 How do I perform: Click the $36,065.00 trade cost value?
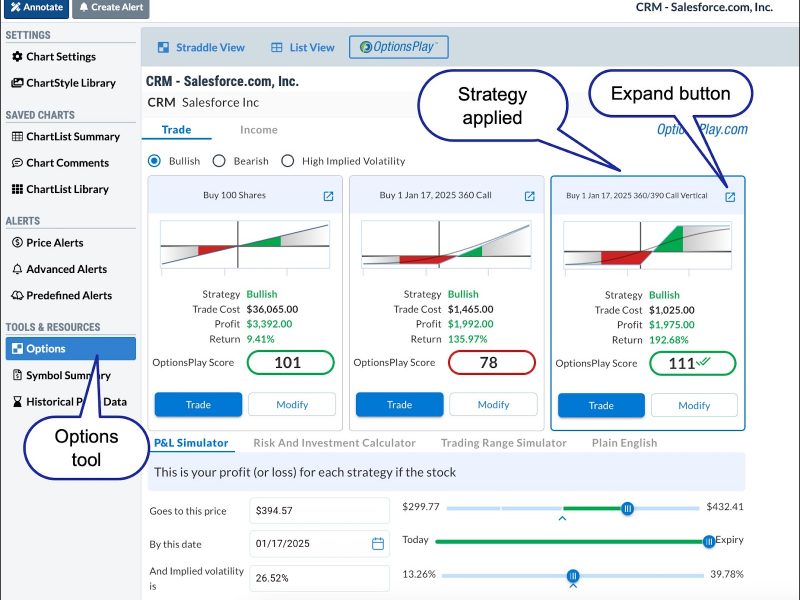272,309
